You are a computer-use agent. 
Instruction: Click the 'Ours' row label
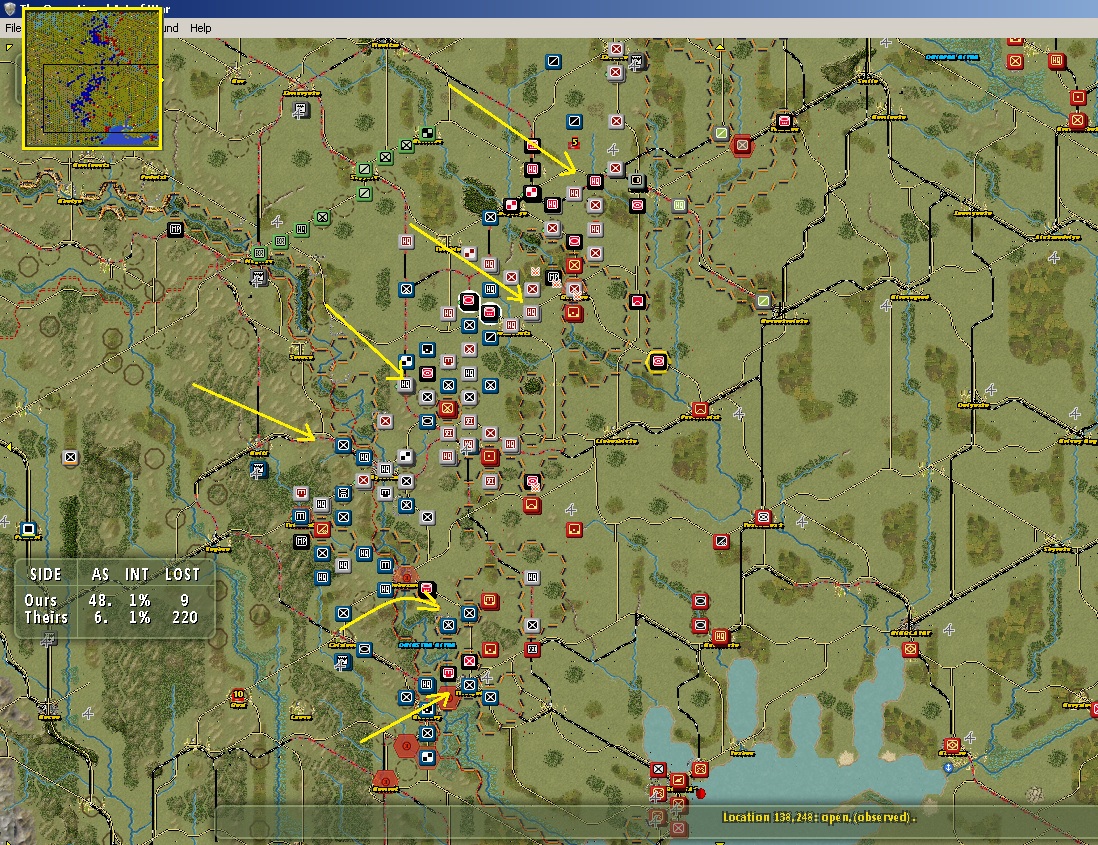41,600
